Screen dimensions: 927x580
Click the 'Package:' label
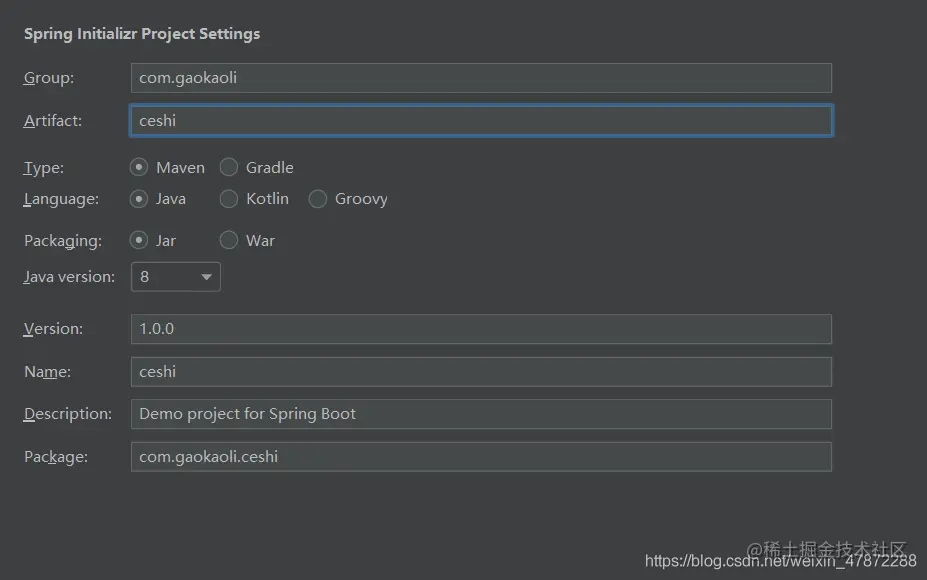[x=56, y=457]
